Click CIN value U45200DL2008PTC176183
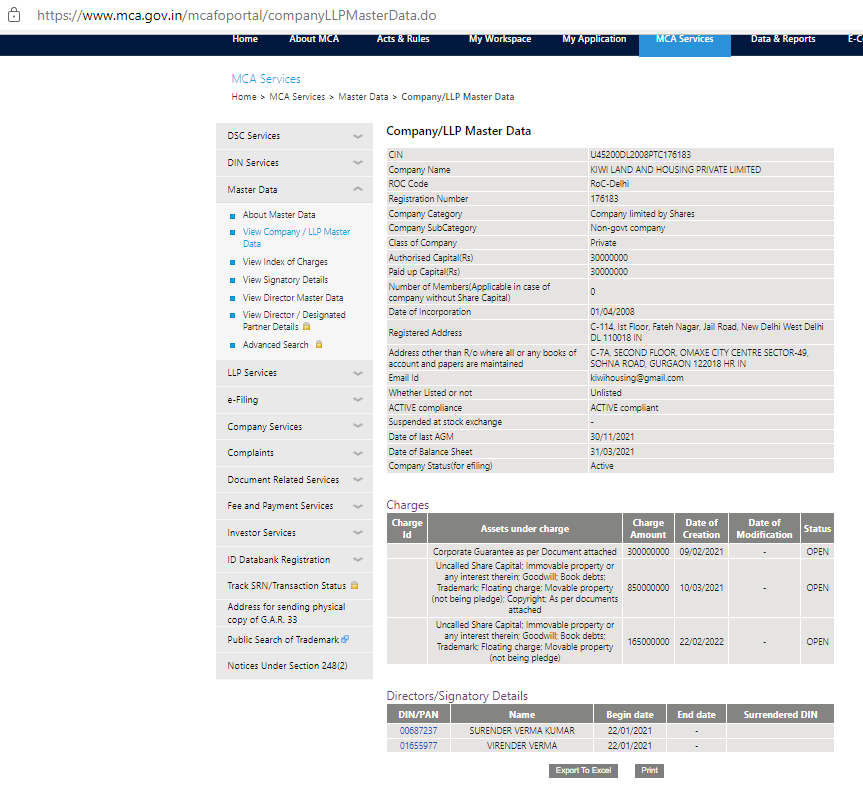863x798 pixels. [641, 155]
